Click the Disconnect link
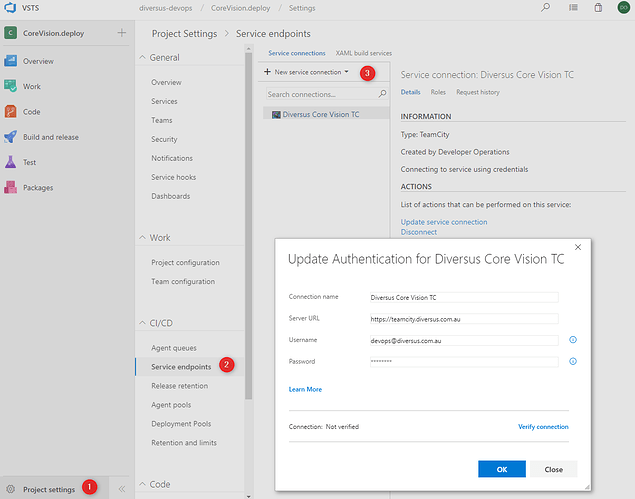This screenshot has height=499, width=635. point(419,232)
